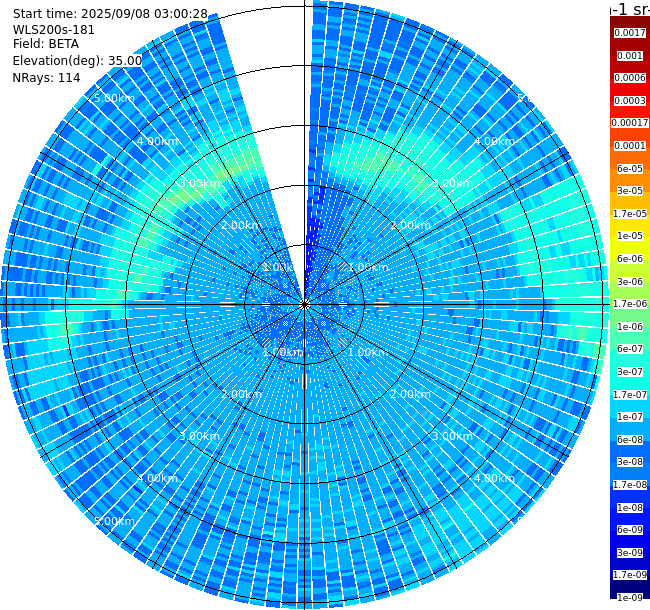The width and height of the screenshot is (650, 610).
Task: Click the 'Field: BETA' label
Action: (46, 44)
